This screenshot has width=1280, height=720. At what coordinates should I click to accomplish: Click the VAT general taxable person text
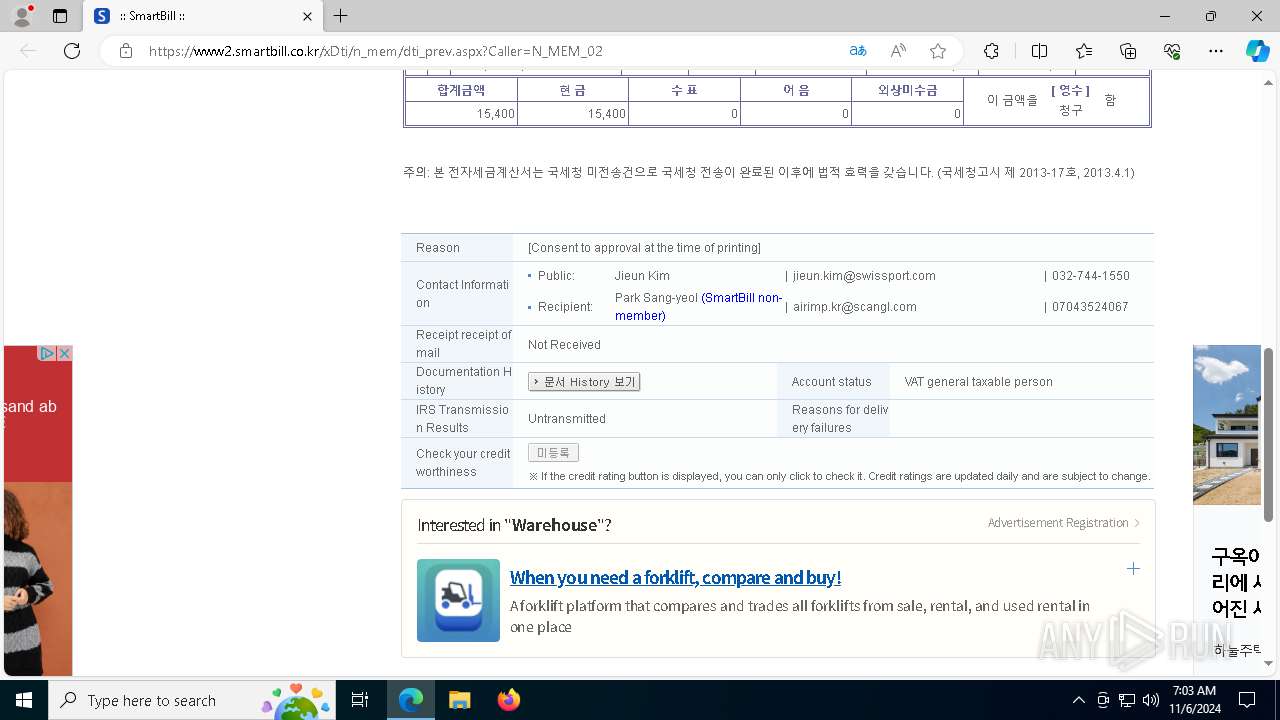click(x=978, y=382)
